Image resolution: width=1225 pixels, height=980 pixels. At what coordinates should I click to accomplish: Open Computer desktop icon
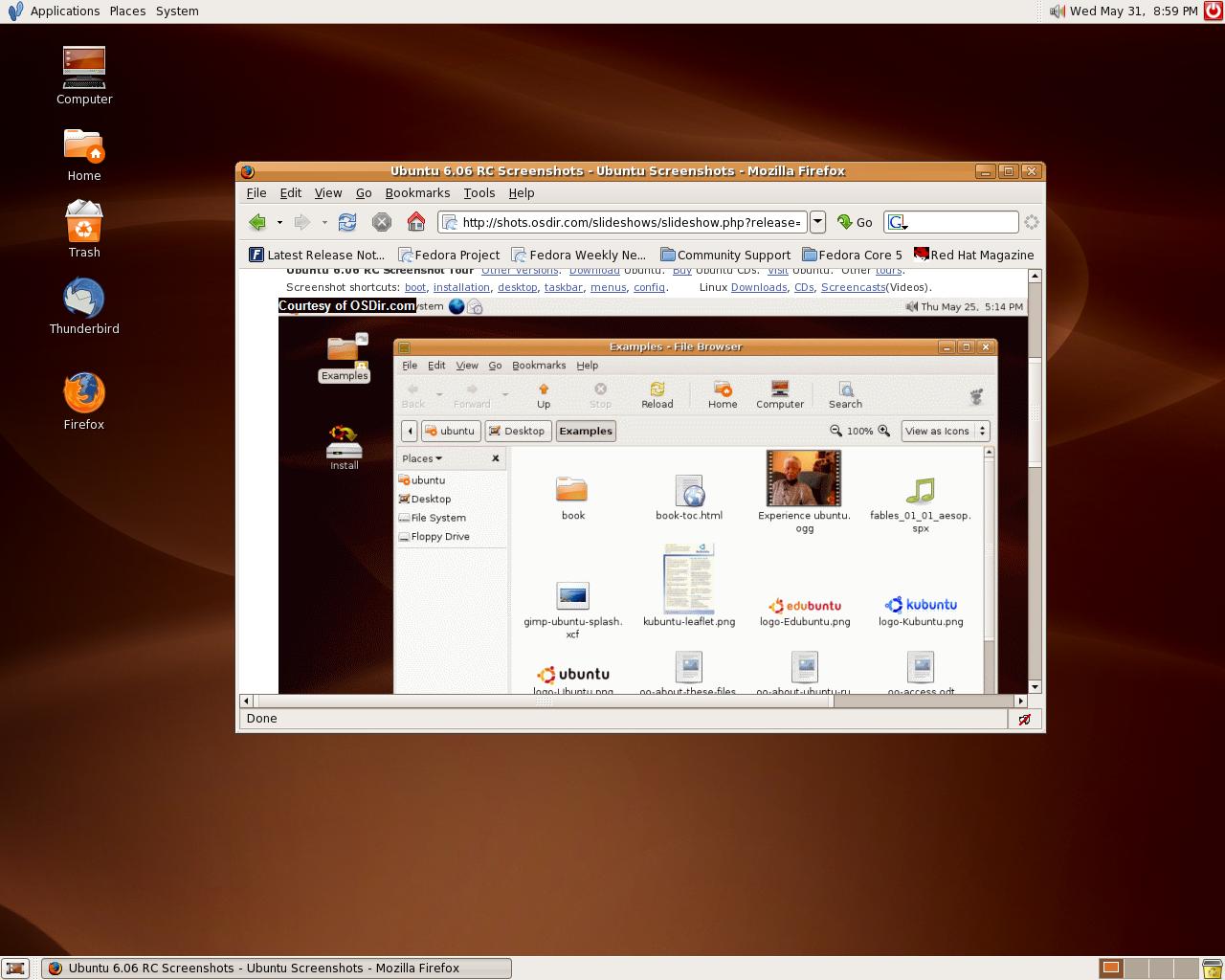point(84,76)
